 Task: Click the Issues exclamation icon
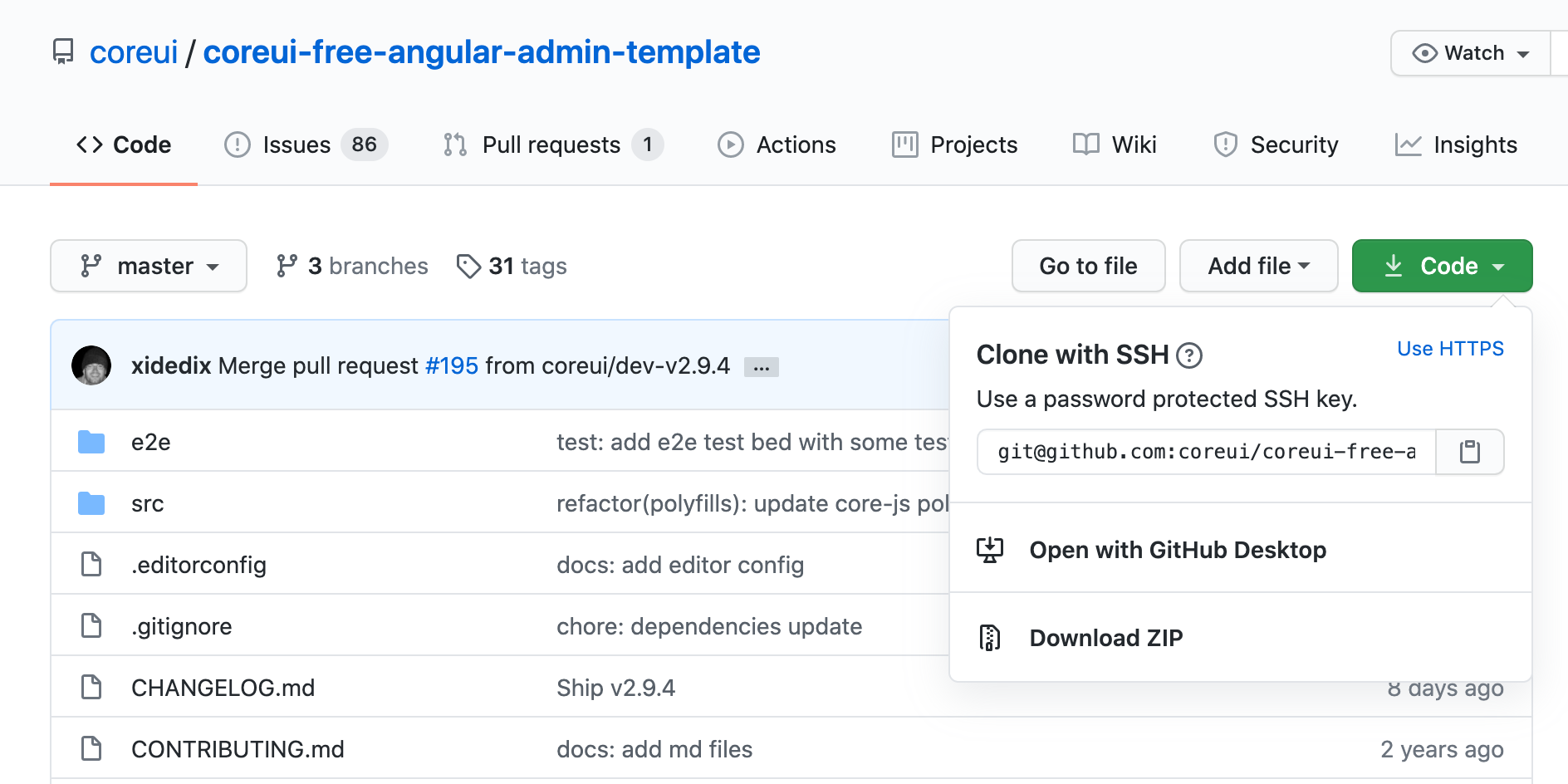point(237,144)
